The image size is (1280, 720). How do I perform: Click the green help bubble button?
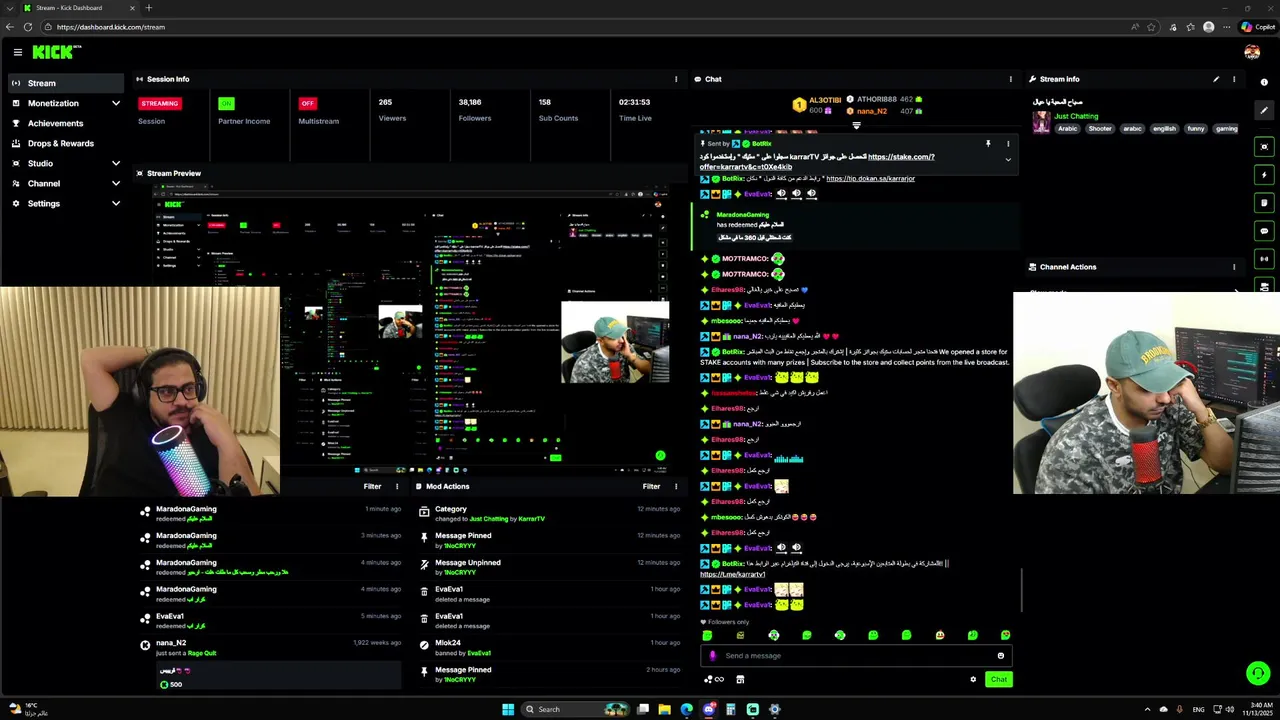click(x=1258, y=673)
